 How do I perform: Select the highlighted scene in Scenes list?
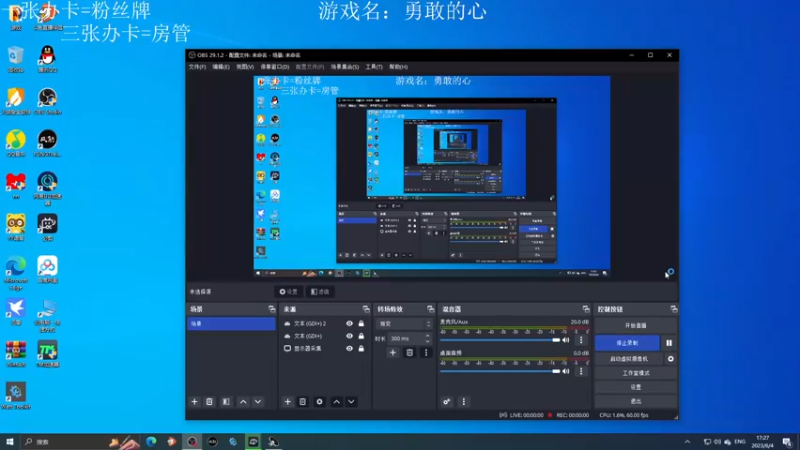coord(231,323)
